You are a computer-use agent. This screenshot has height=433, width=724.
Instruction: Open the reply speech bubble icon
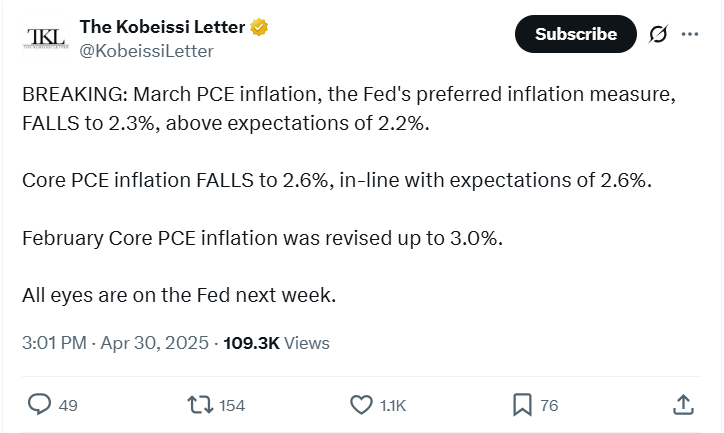coord(39,404)
